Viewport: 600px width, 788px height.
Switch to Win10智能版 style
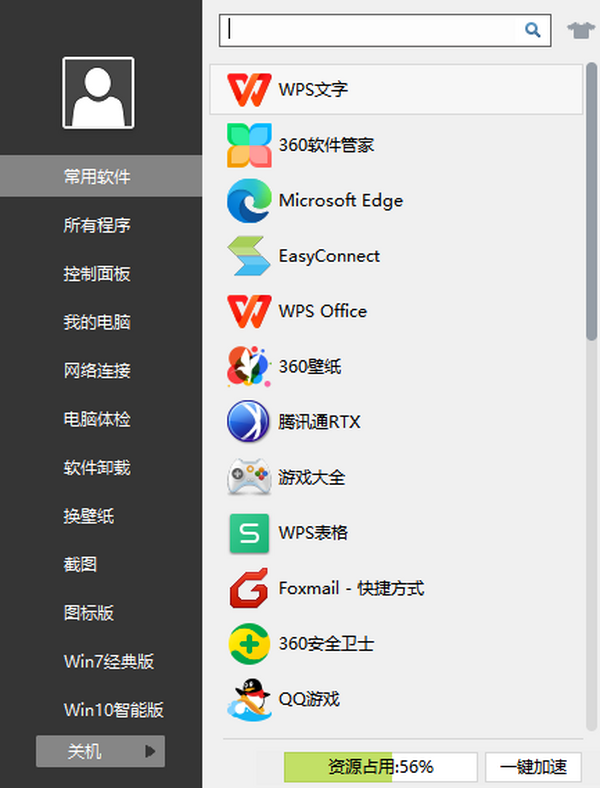tap(114, 710)
